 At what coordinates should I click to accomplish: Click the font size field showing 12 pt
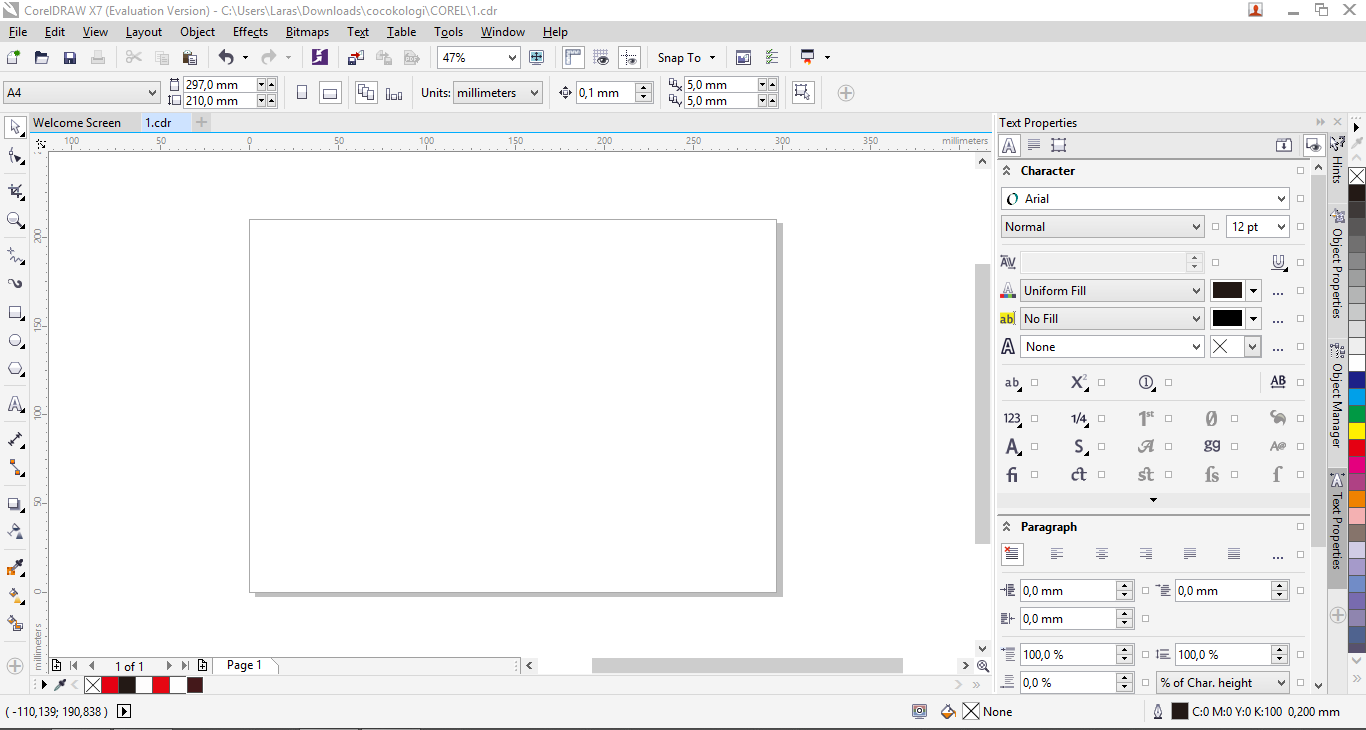1251,226
